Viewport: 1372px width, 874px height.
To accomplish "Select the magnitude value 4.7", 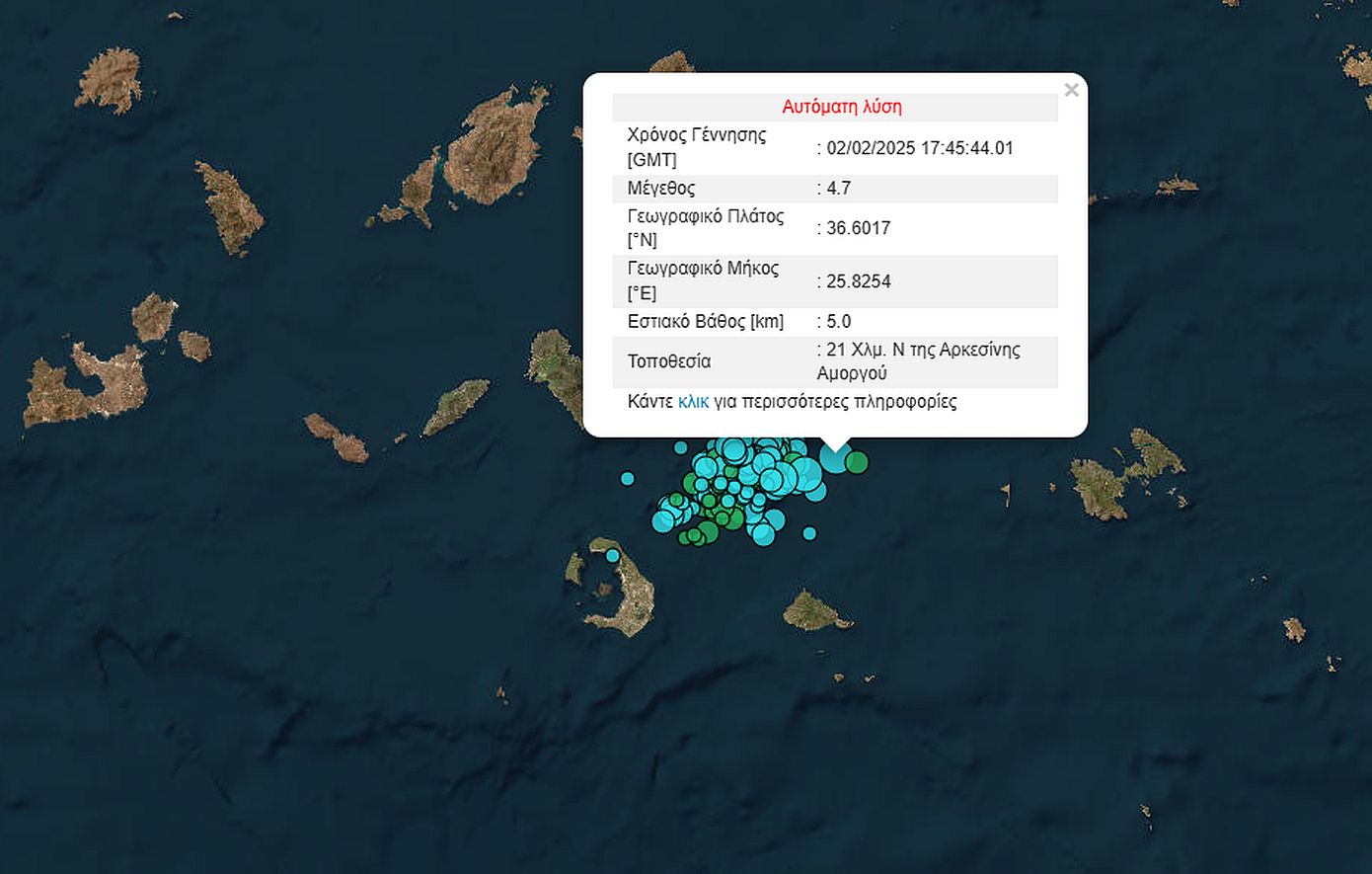I will pos(839,188).
